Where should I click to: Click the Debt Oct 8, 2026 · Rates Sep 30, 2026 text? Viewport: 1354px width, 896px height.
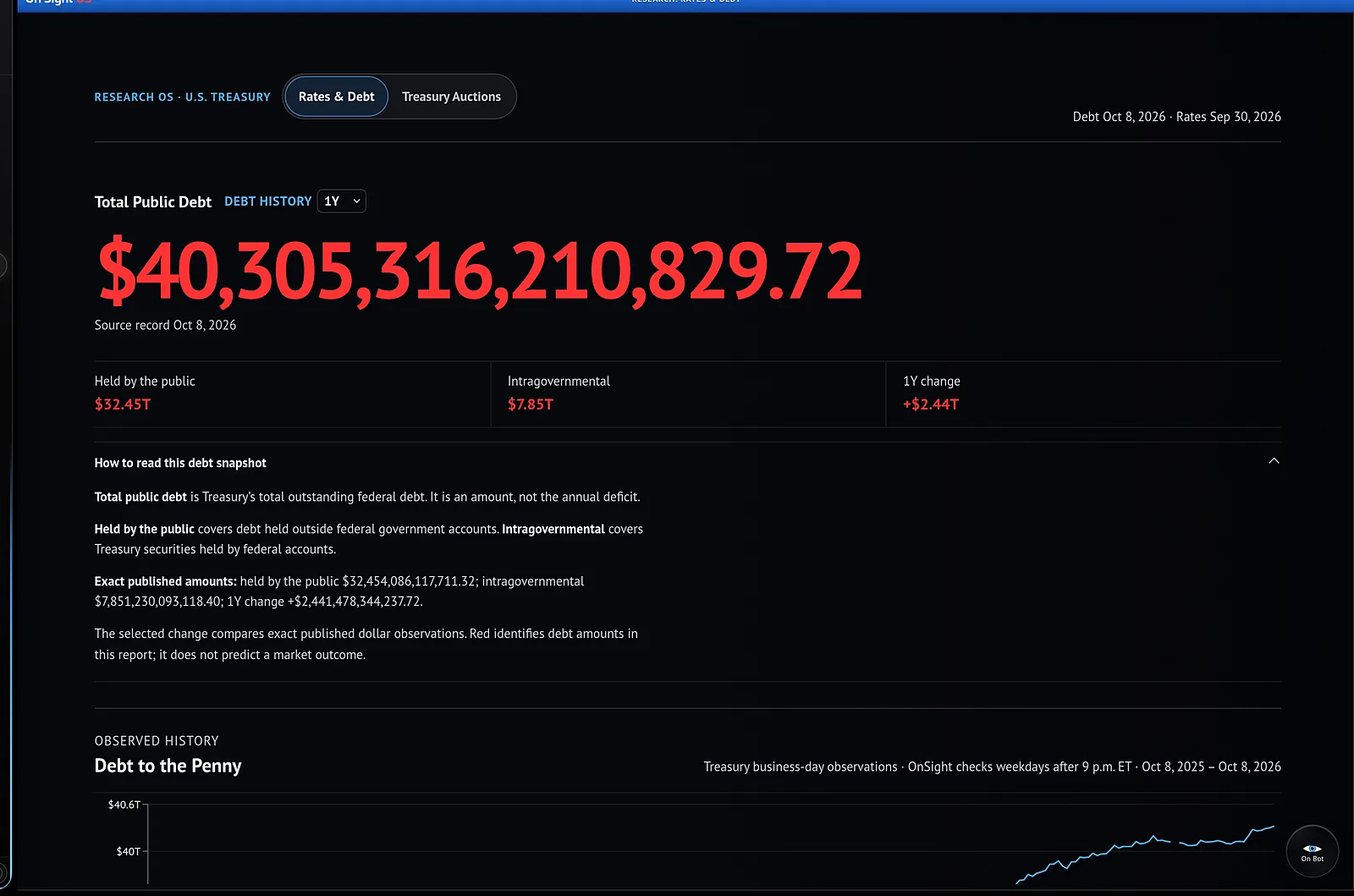click(1176, 117)
